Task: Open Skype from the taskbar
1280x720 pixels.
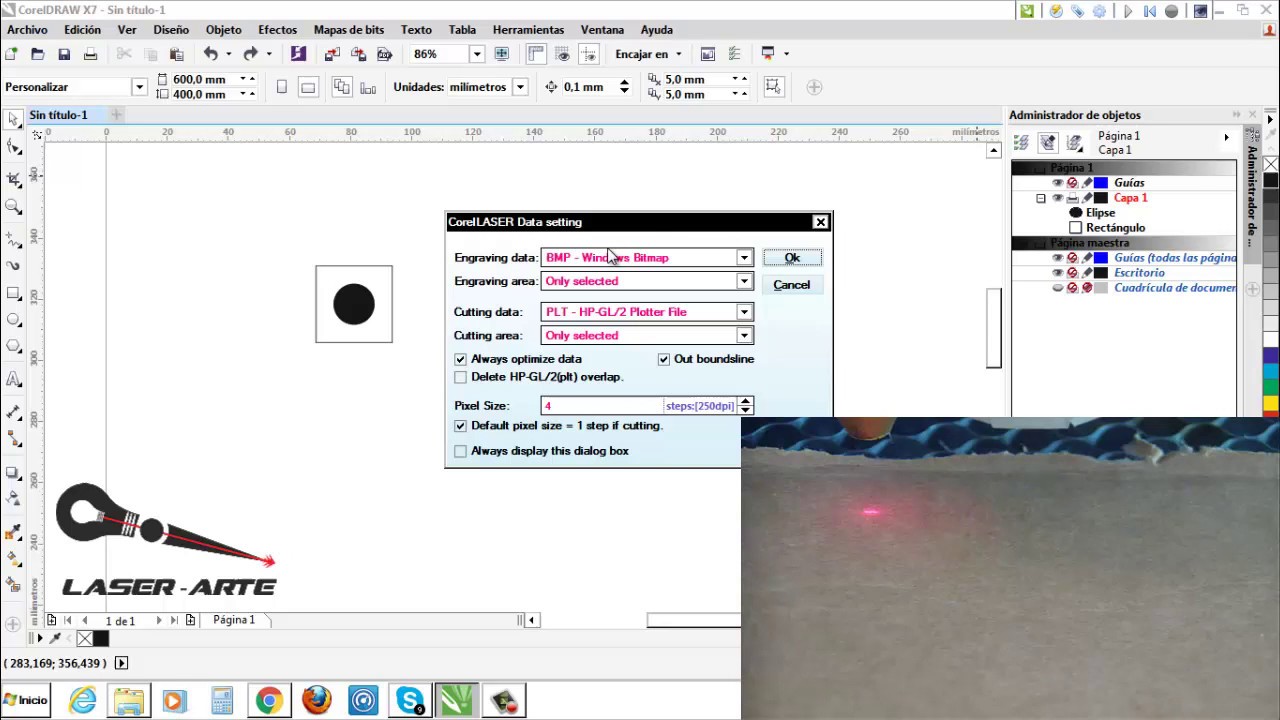Action: [410, 700]
